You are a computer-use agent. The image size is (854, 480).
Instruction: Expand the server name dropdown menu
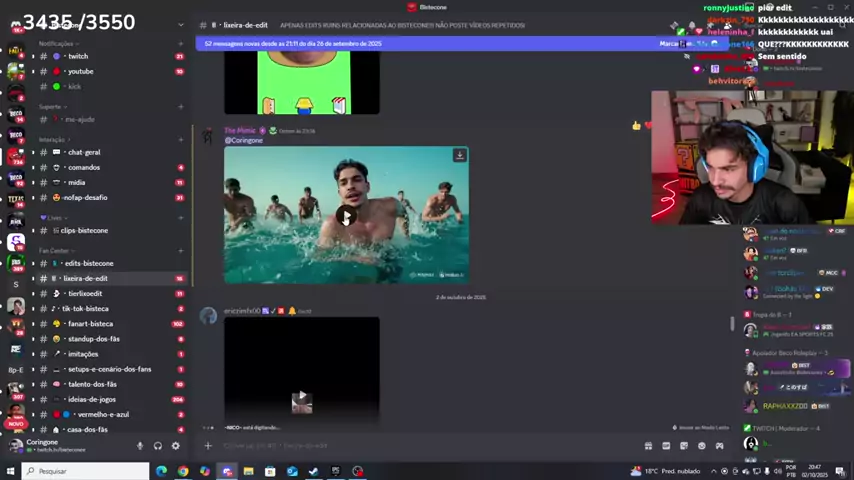point(180,24)
